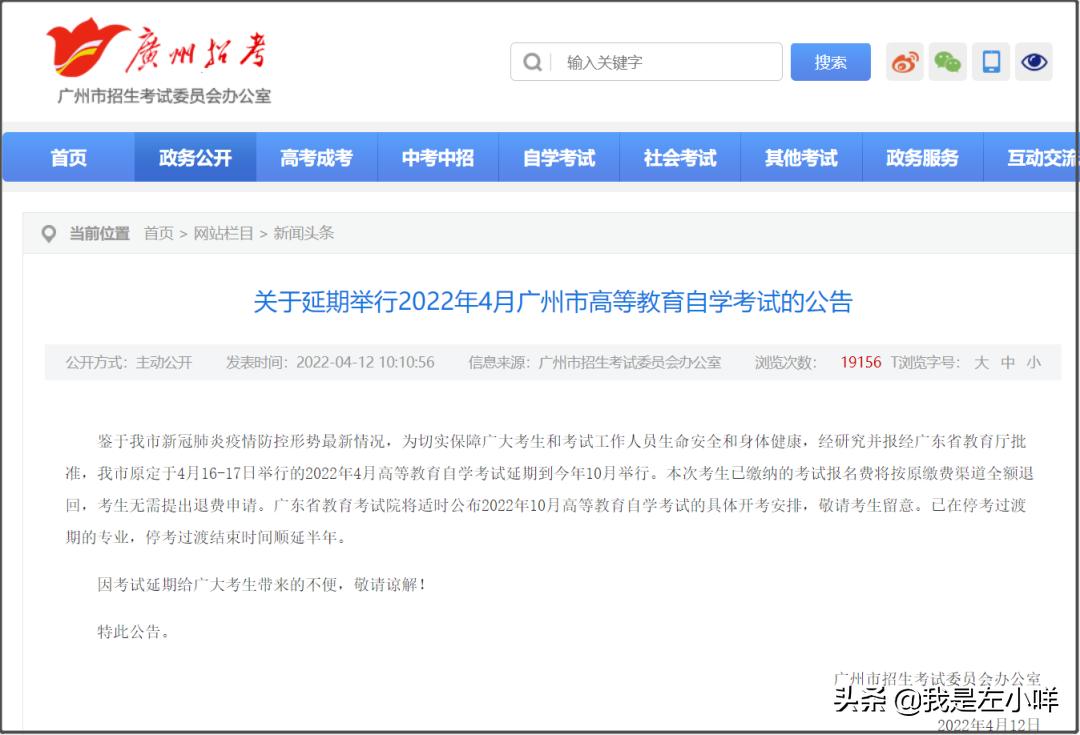The width and height of the screenshot is (1080, 735).
Task: Open the 首页 navigation tab
Action: coord(68,157)
